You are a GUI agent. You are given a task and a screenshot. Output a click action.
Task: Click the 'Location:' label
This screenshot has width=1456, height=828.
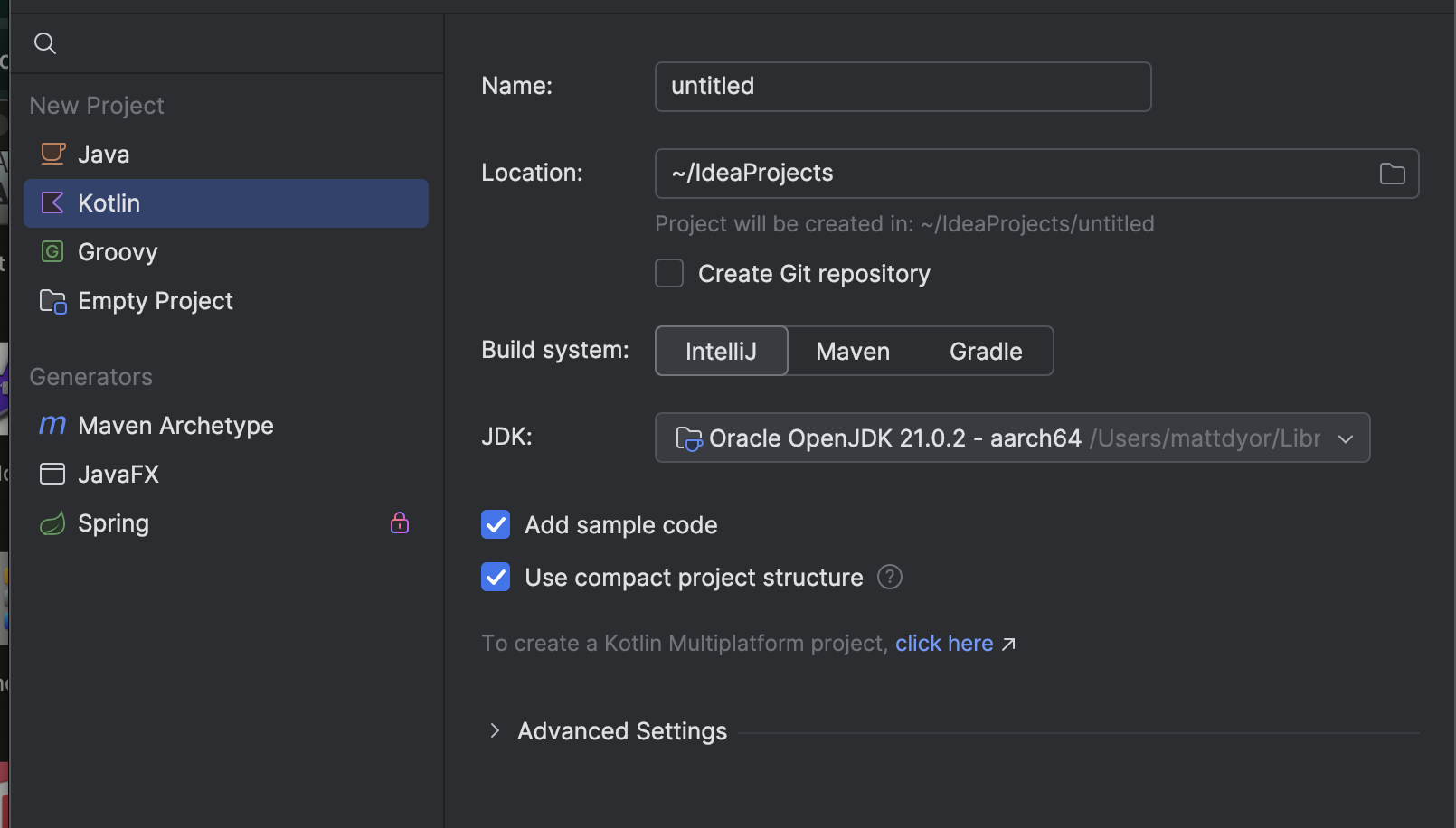532,173
